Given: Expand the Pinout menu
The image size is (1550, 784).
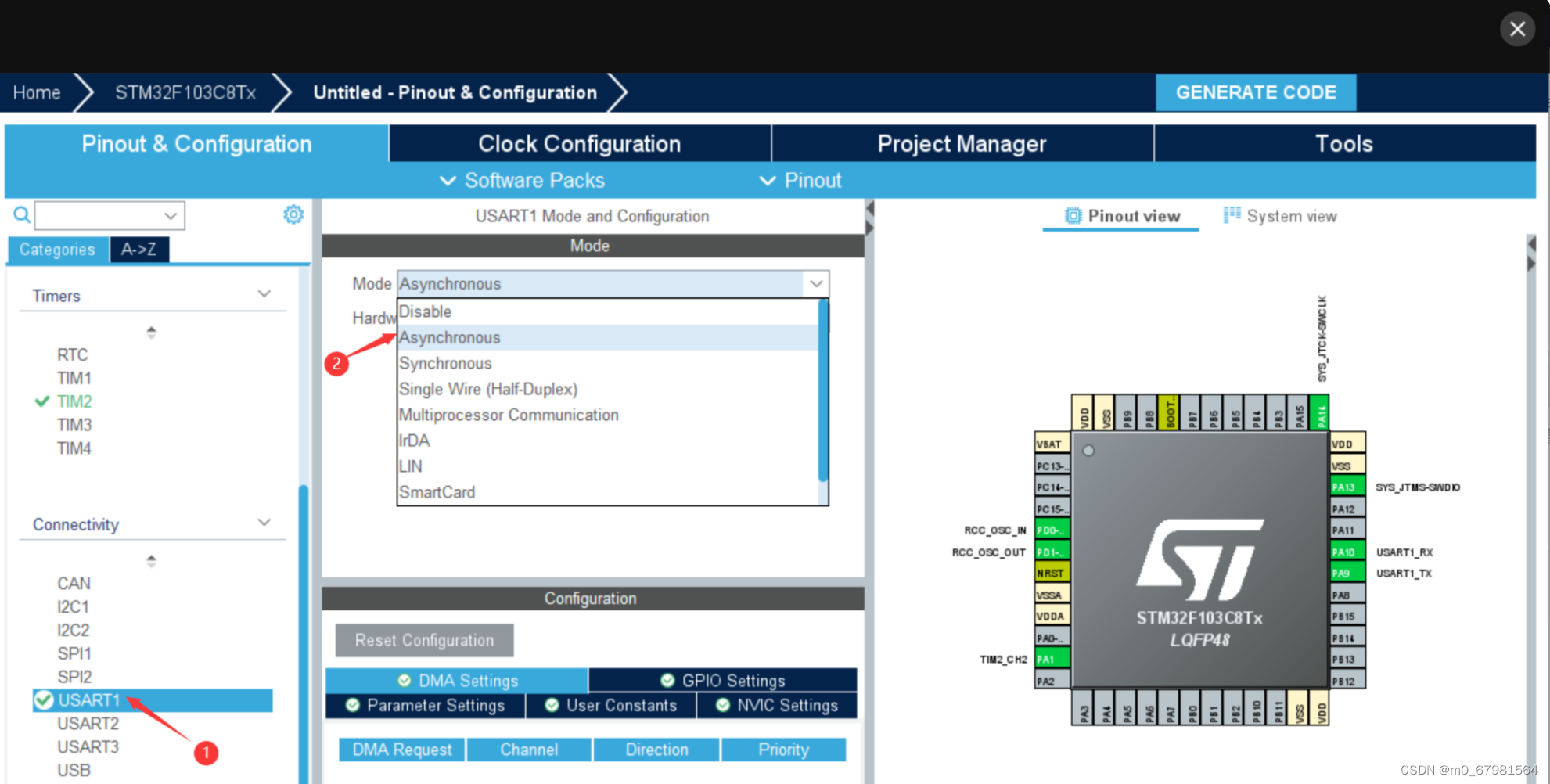Looking at the screenshot, I should 800,181.
